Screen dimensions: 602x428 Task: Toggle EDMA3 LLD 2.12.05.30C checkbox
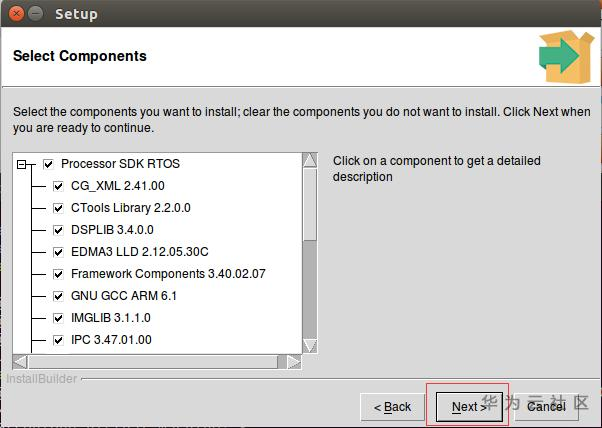point(58,252)
